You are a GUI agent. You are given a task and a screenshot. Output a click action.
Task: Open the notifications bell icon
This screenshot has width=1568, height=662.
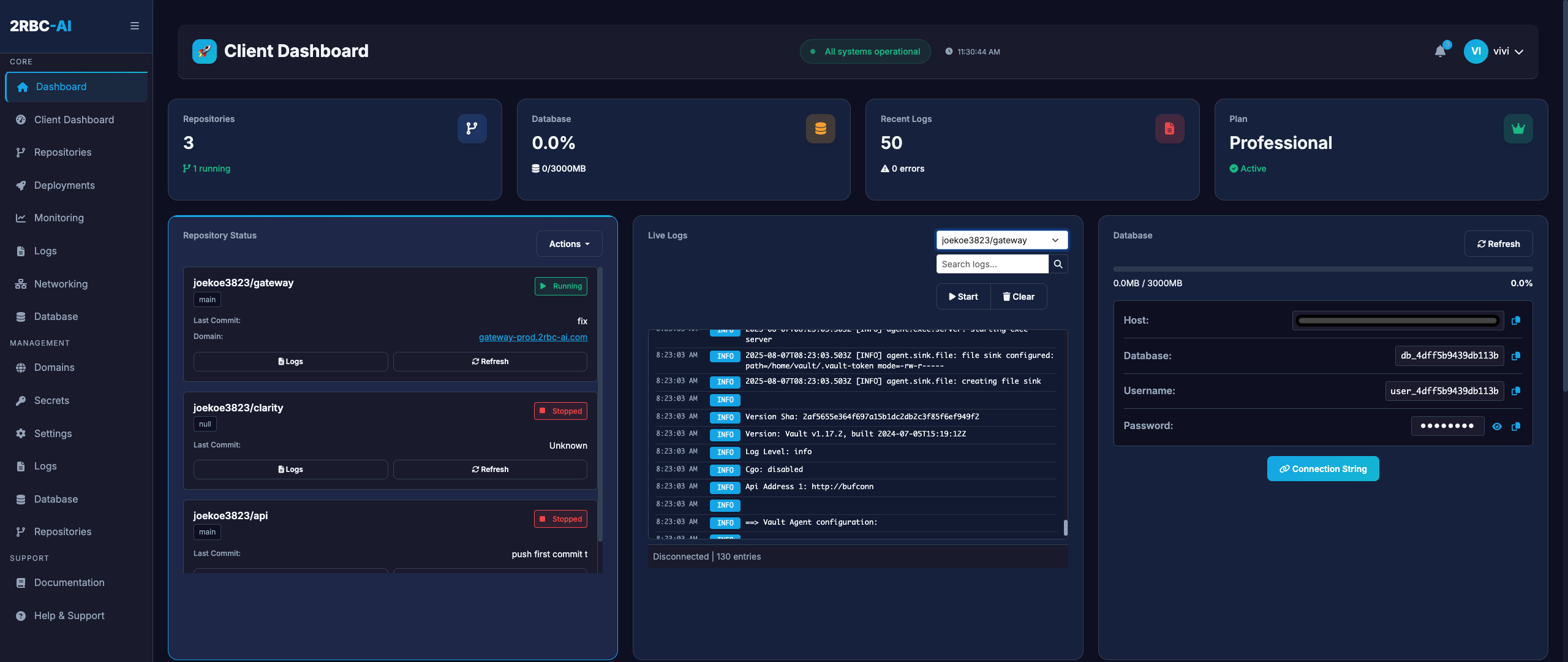point(1441,51)
